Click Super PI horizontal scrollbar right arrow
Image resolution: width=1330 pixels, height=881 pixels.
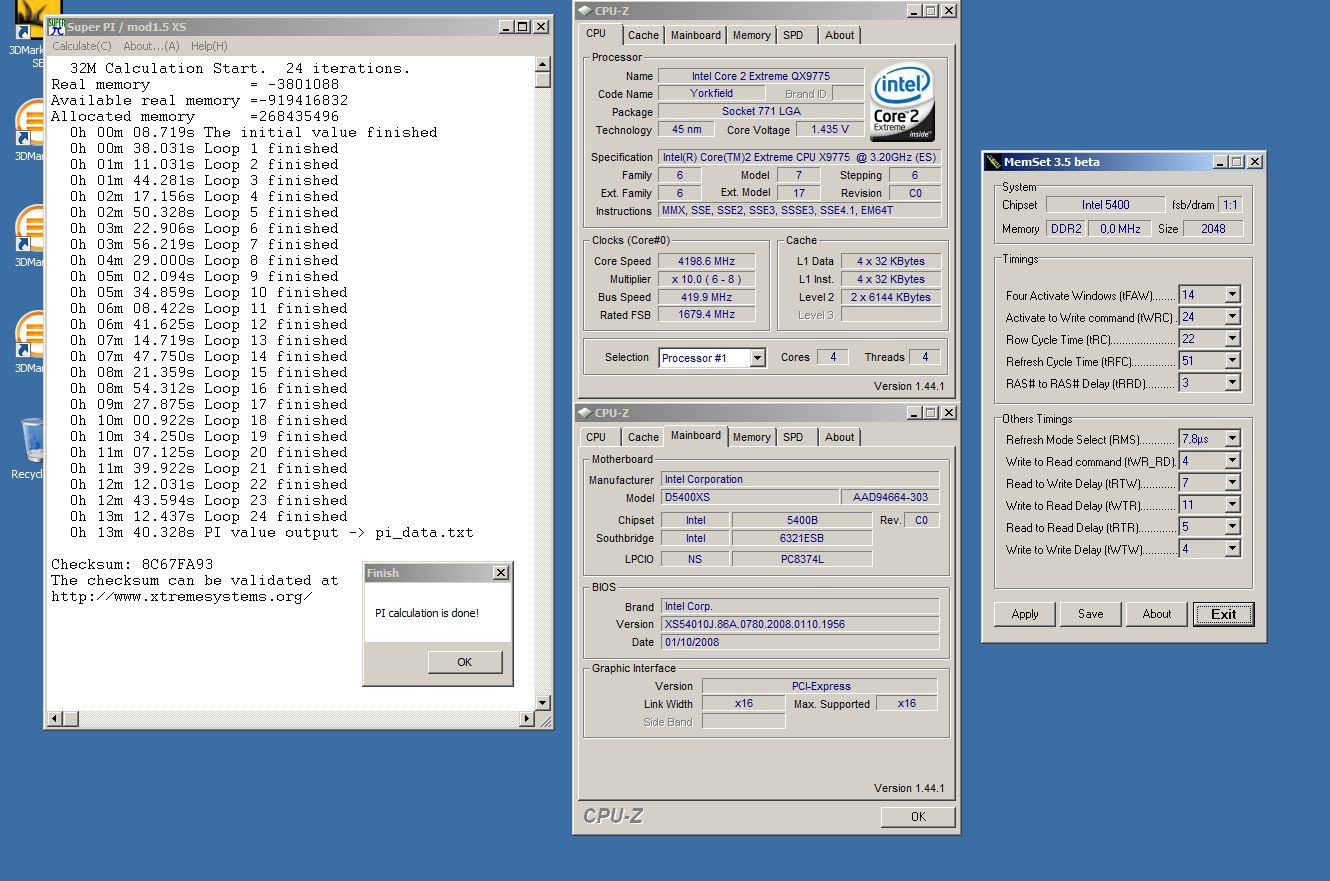[527, 719]
